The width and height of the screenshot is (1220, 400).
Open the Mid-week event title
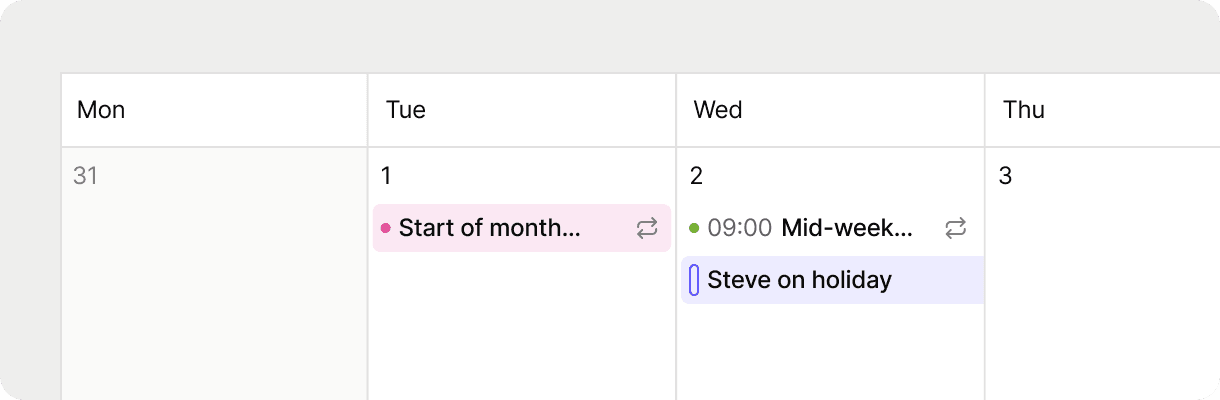(x=847, y=229)
